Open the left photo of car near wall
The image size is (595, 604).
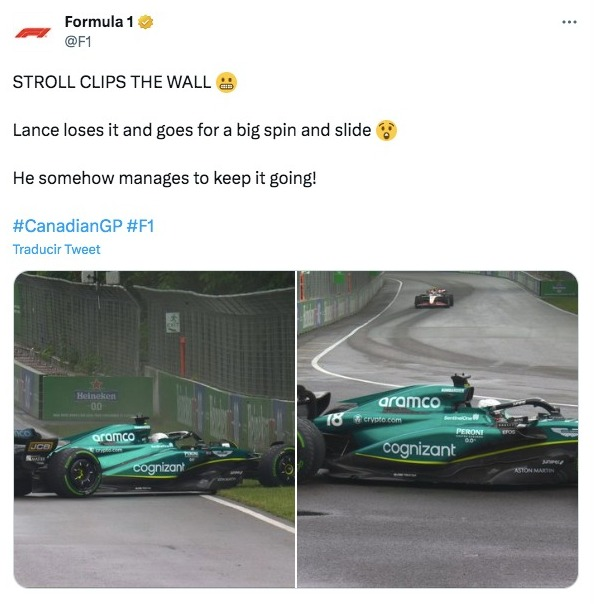coord(154,429)
